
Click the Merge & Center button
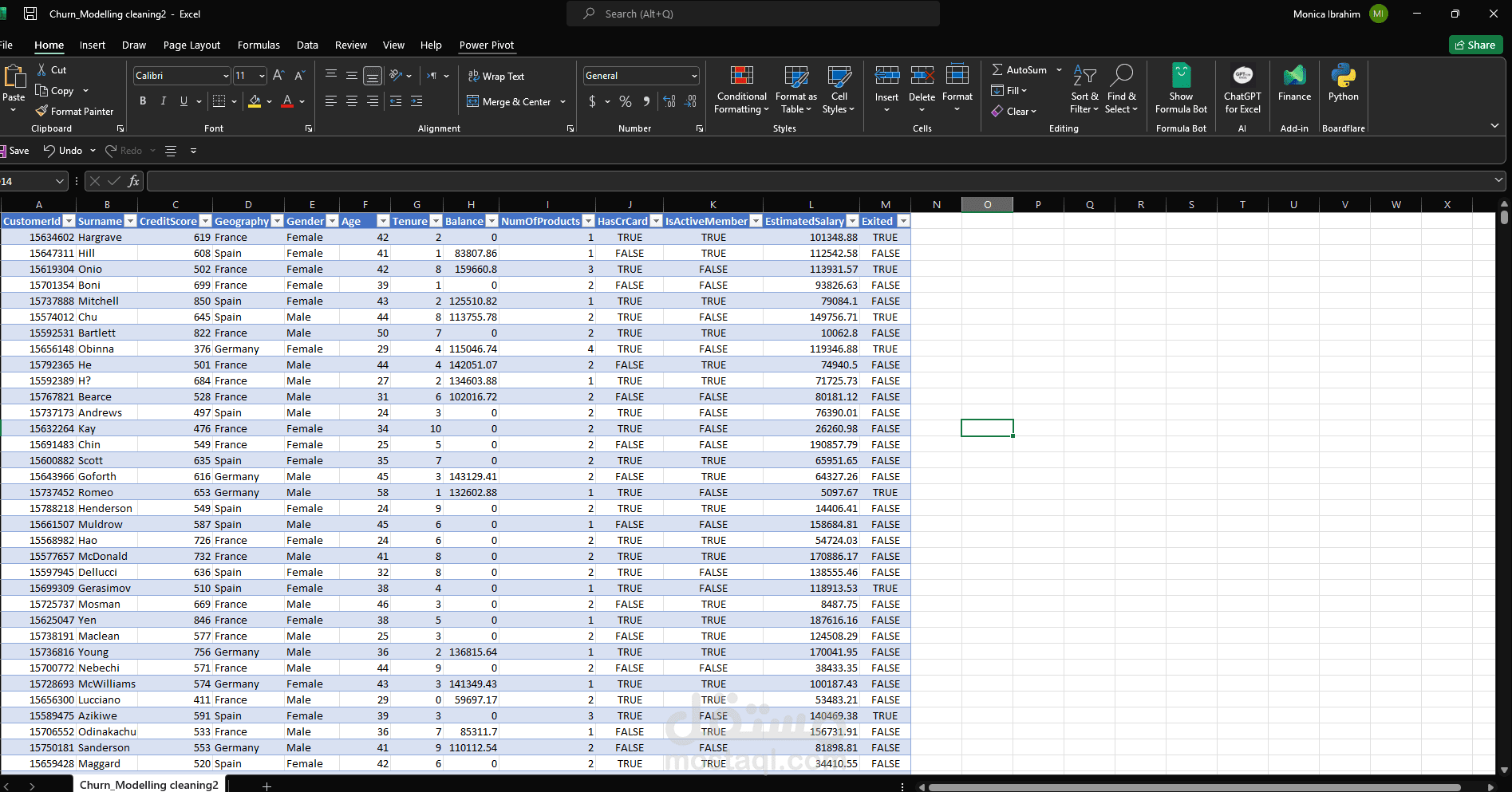pos(509,102)
